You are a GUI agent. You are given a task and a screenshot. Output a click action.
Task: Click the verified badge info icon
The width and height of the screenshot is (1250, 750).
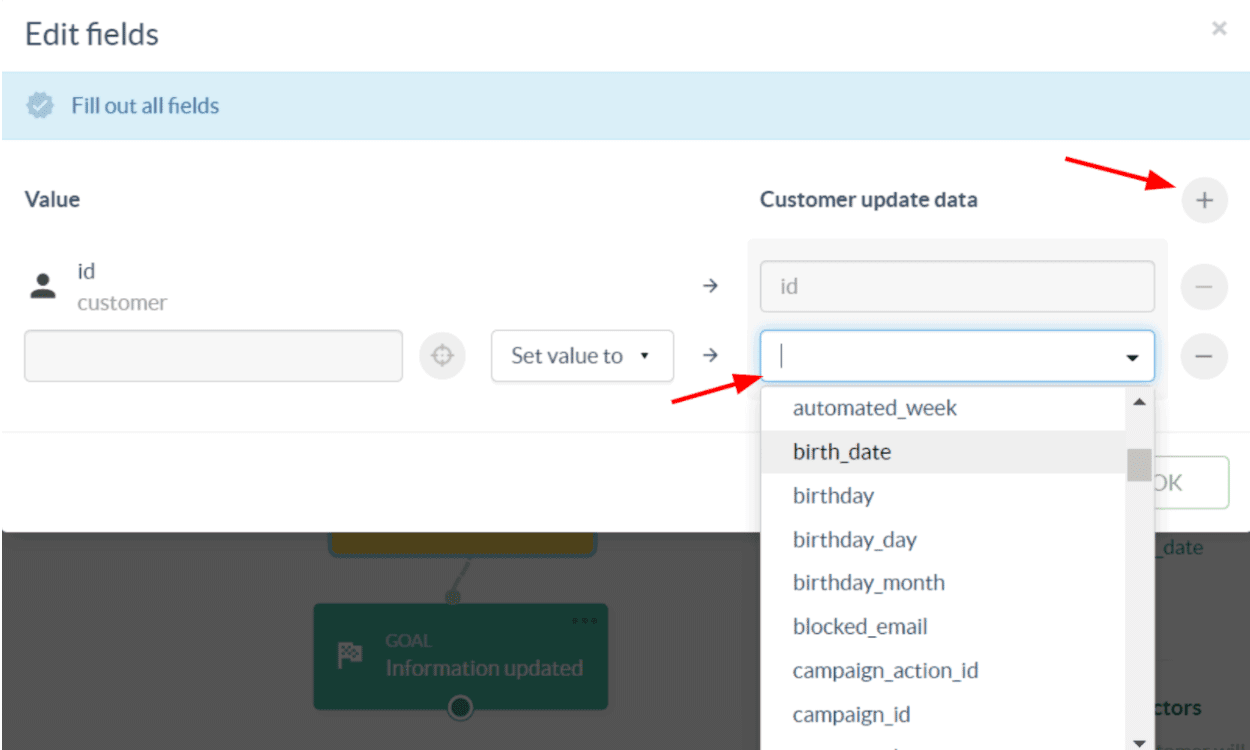(40, 106)
